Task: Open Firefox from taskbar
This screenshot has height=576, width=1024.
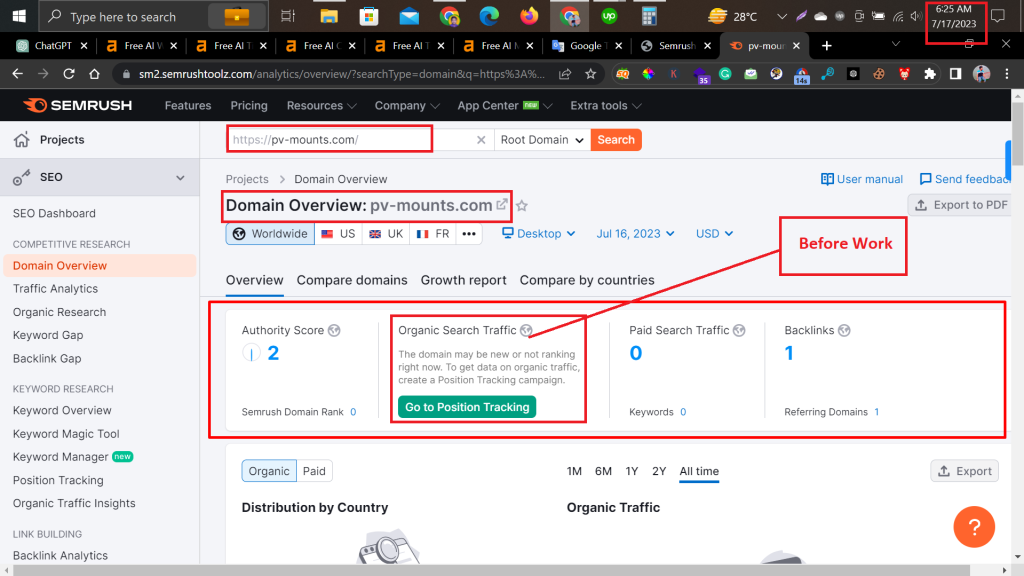Action: pos(529,16)
